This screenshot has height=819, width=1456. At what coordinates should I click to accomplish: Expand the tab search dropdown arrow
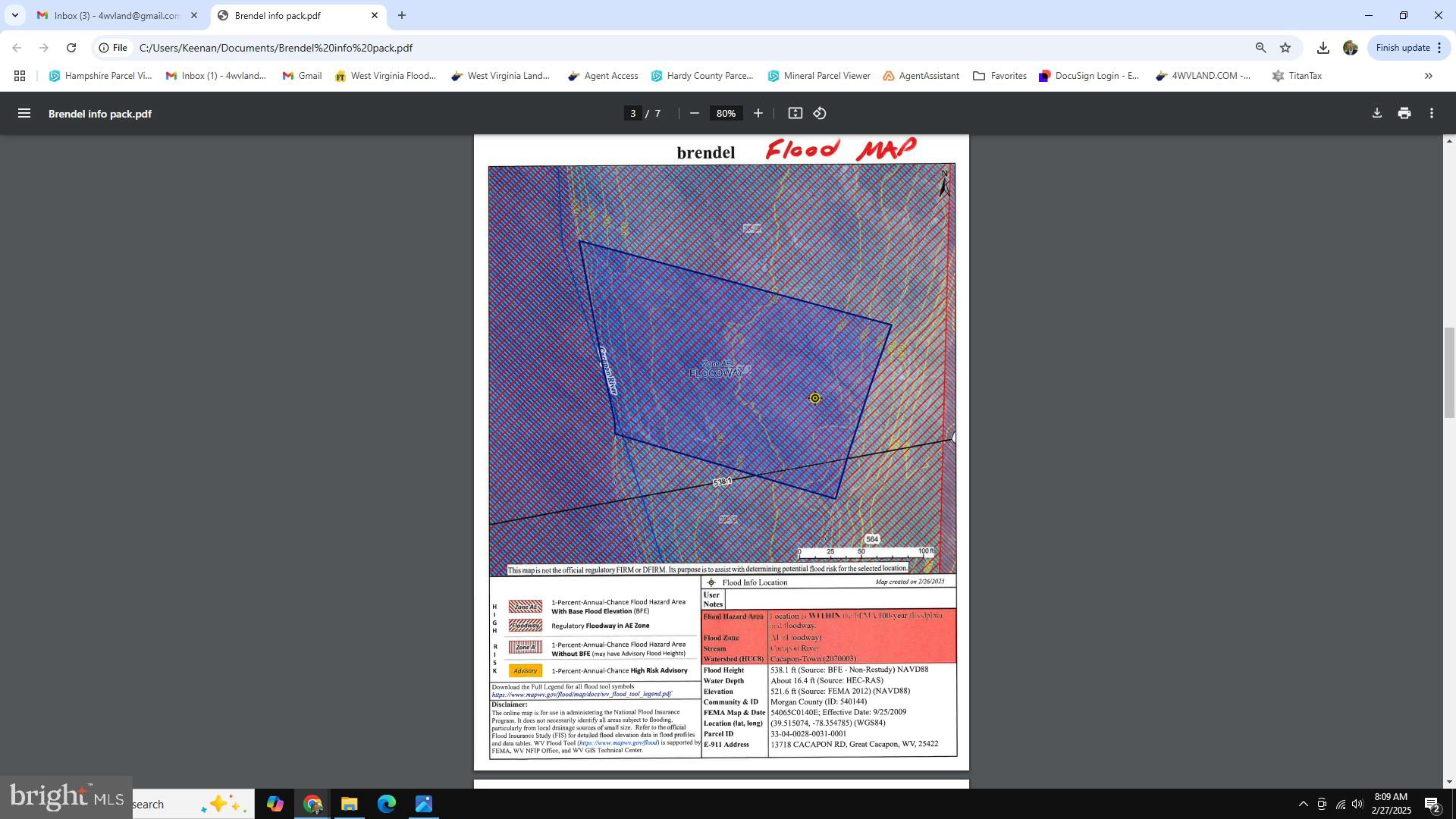tap(14, 15)
